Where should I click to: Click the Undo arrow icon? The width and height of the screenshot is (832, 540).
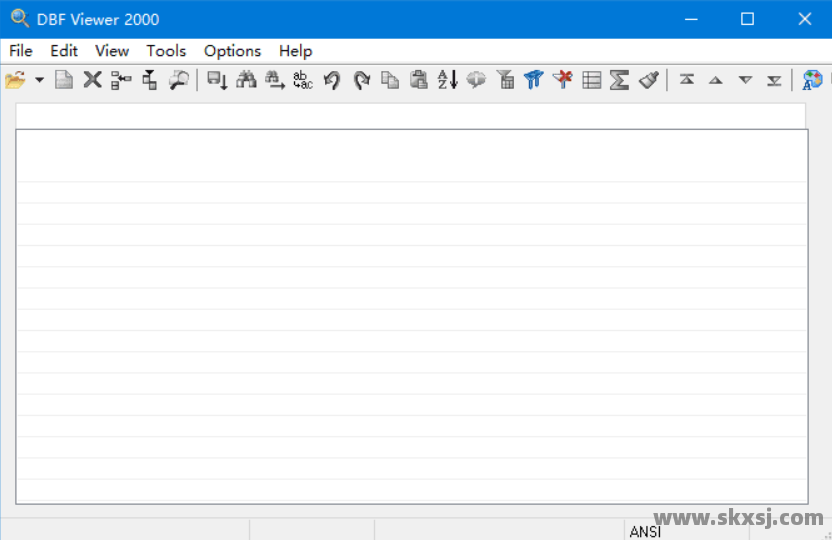(x=332, y=80)
